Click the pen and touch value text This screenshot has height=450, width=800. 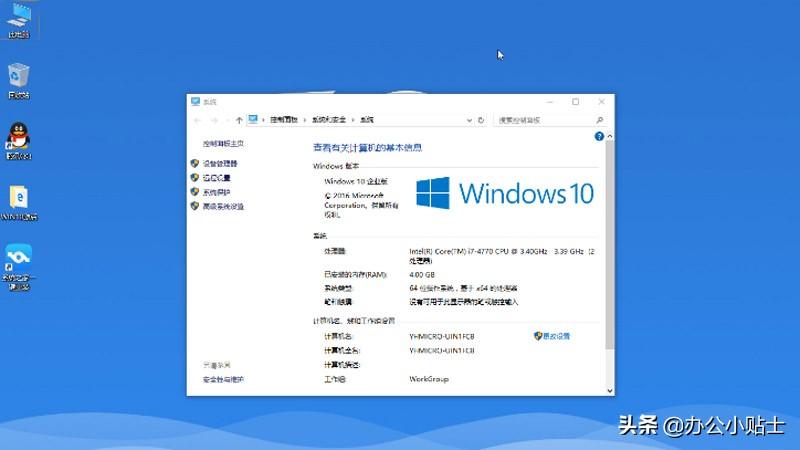[463, 302]
